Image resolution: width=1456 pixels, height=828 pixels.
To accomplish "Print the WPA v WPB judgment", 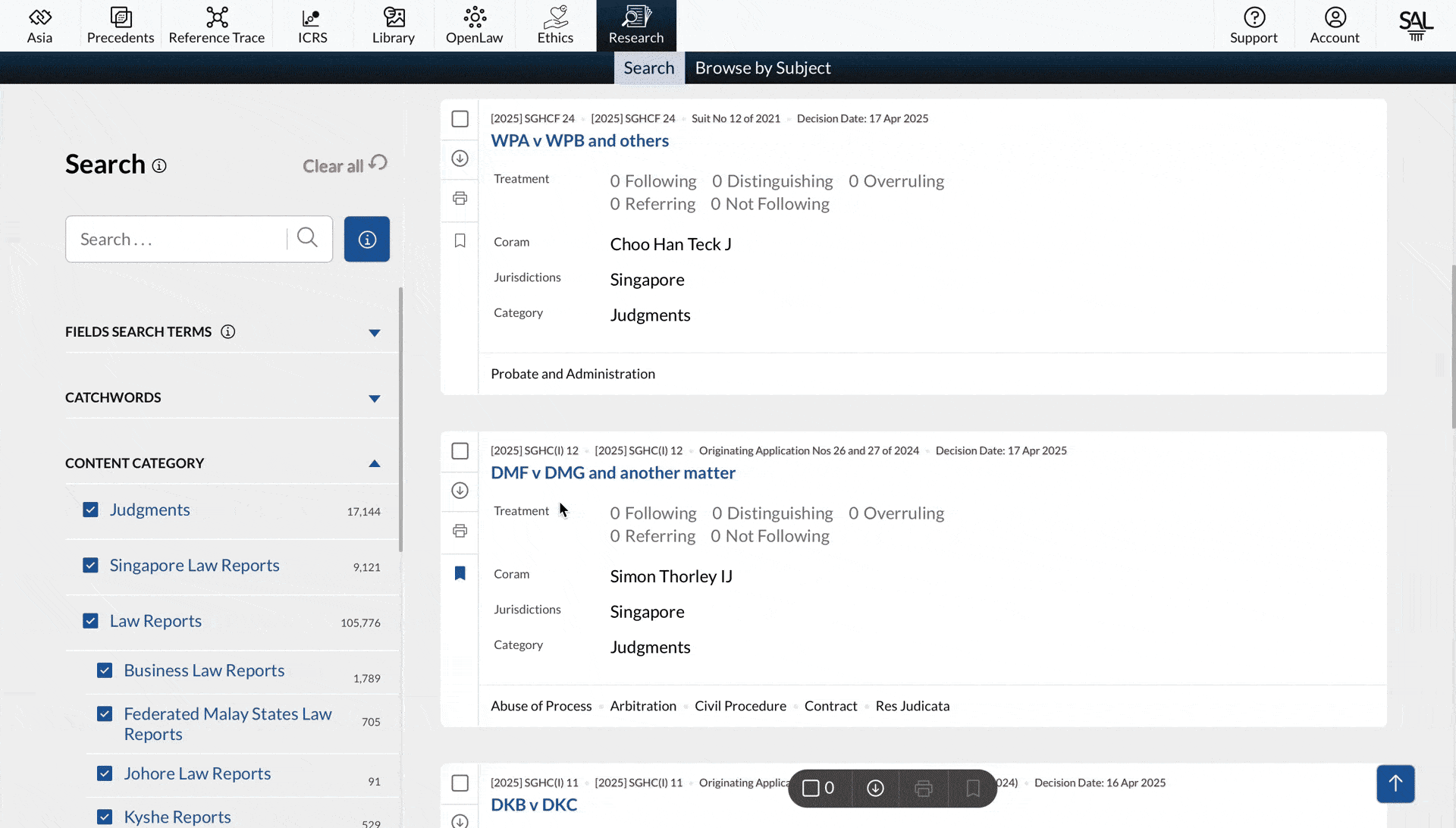I will (460, 199).
